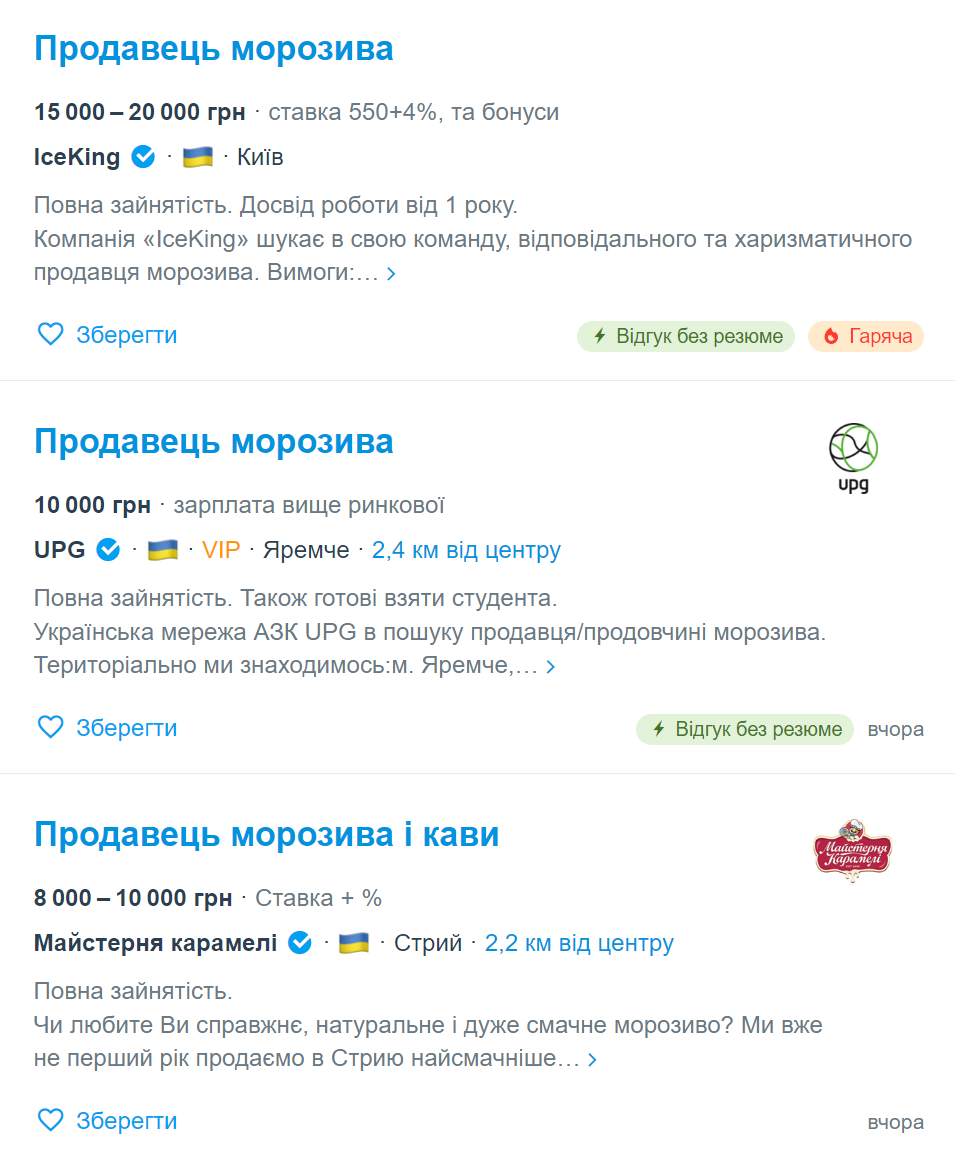Click the Відгук без резюме badge under UPG
This screenshot has width=955, height=1149.
[744, 729]
